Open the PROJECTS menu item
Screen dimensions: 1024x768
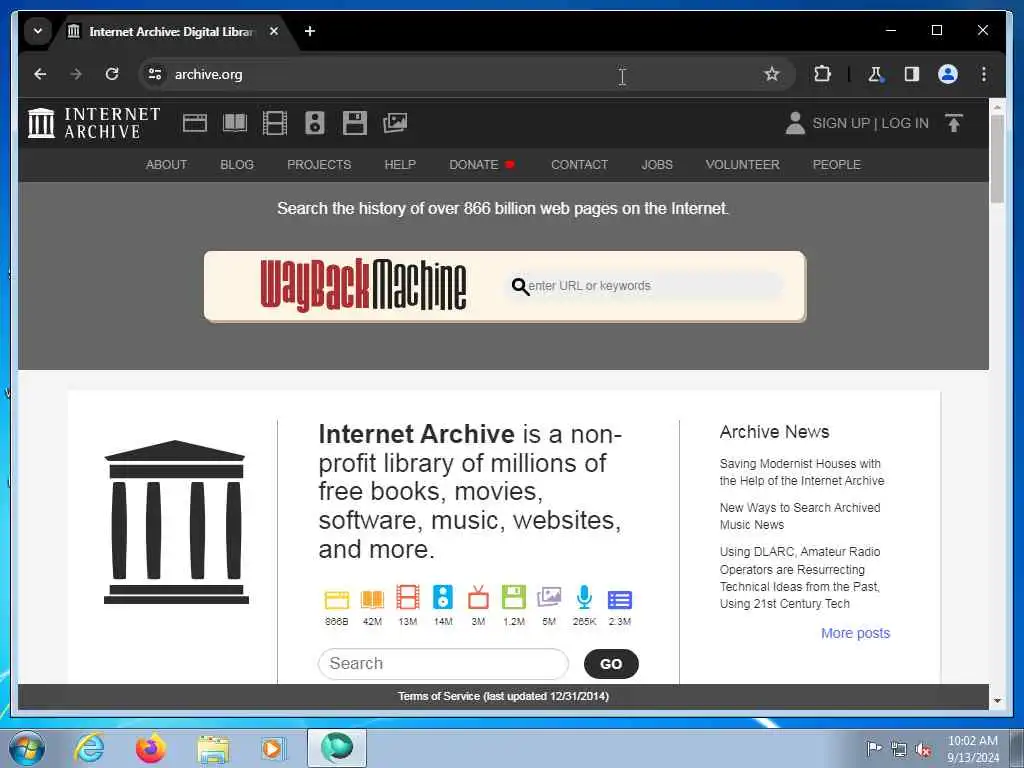(319, 165)
